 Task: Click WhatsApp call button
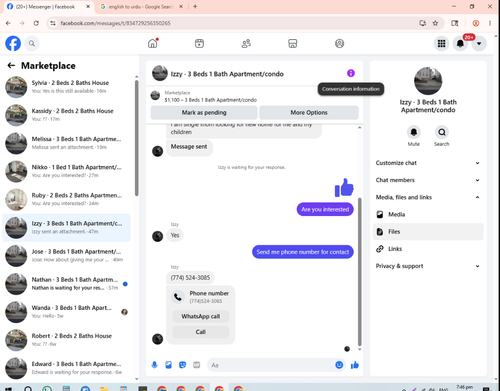pos(201,316)
